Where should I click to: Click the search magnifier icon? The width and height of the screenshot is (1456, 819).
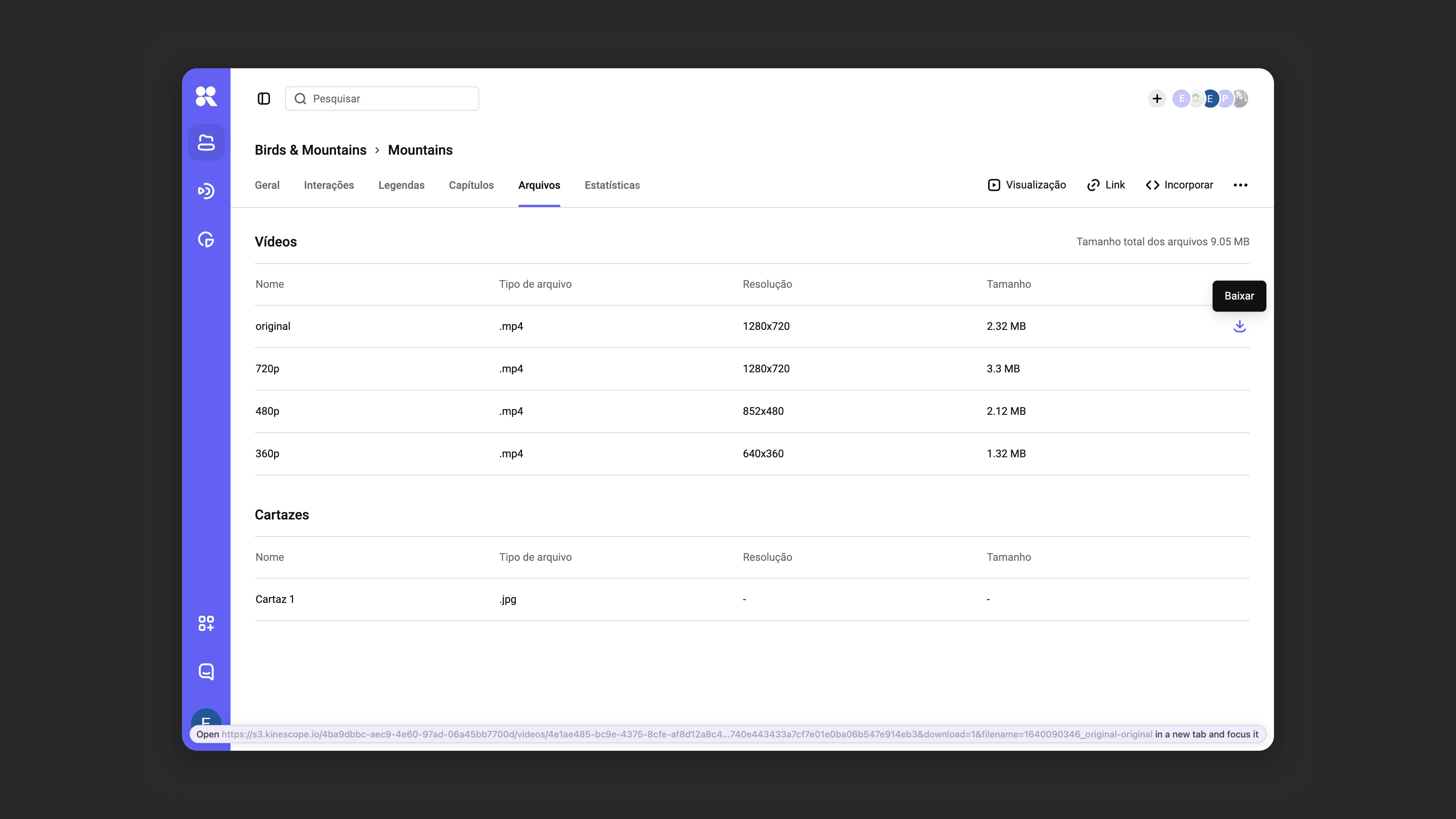[x=300, y=99]
